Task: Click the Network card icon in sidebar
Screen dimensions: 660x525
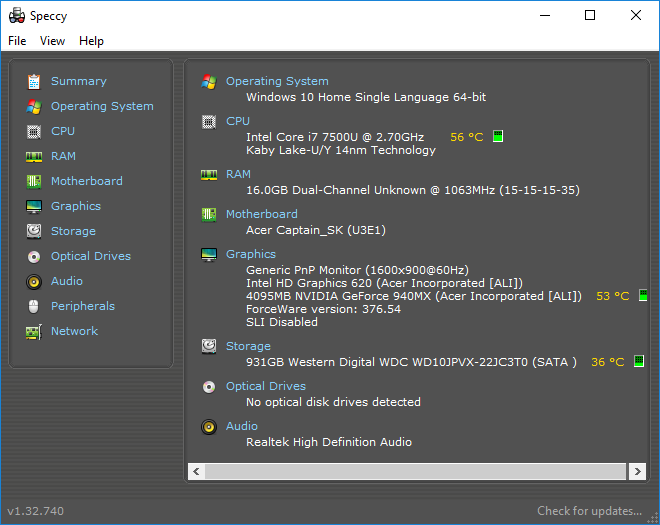Action: (34, 332)
